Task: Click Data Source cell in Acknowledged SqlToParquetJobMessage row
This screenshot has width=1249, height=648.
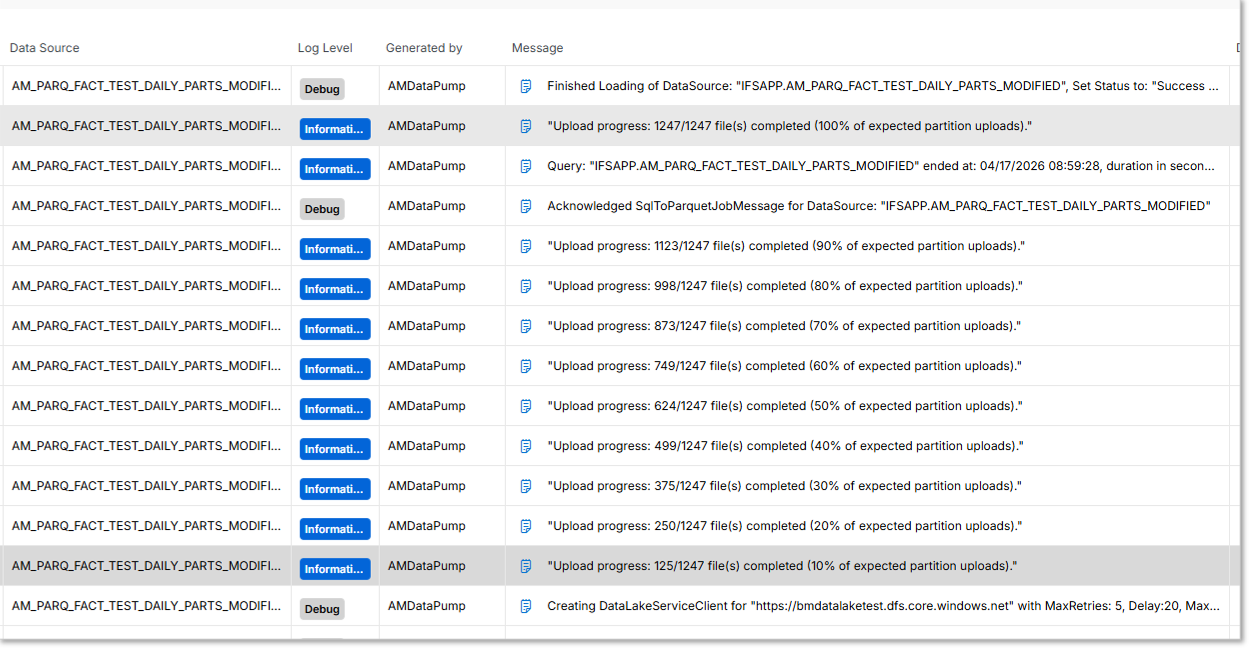Action: click(146, 206)
